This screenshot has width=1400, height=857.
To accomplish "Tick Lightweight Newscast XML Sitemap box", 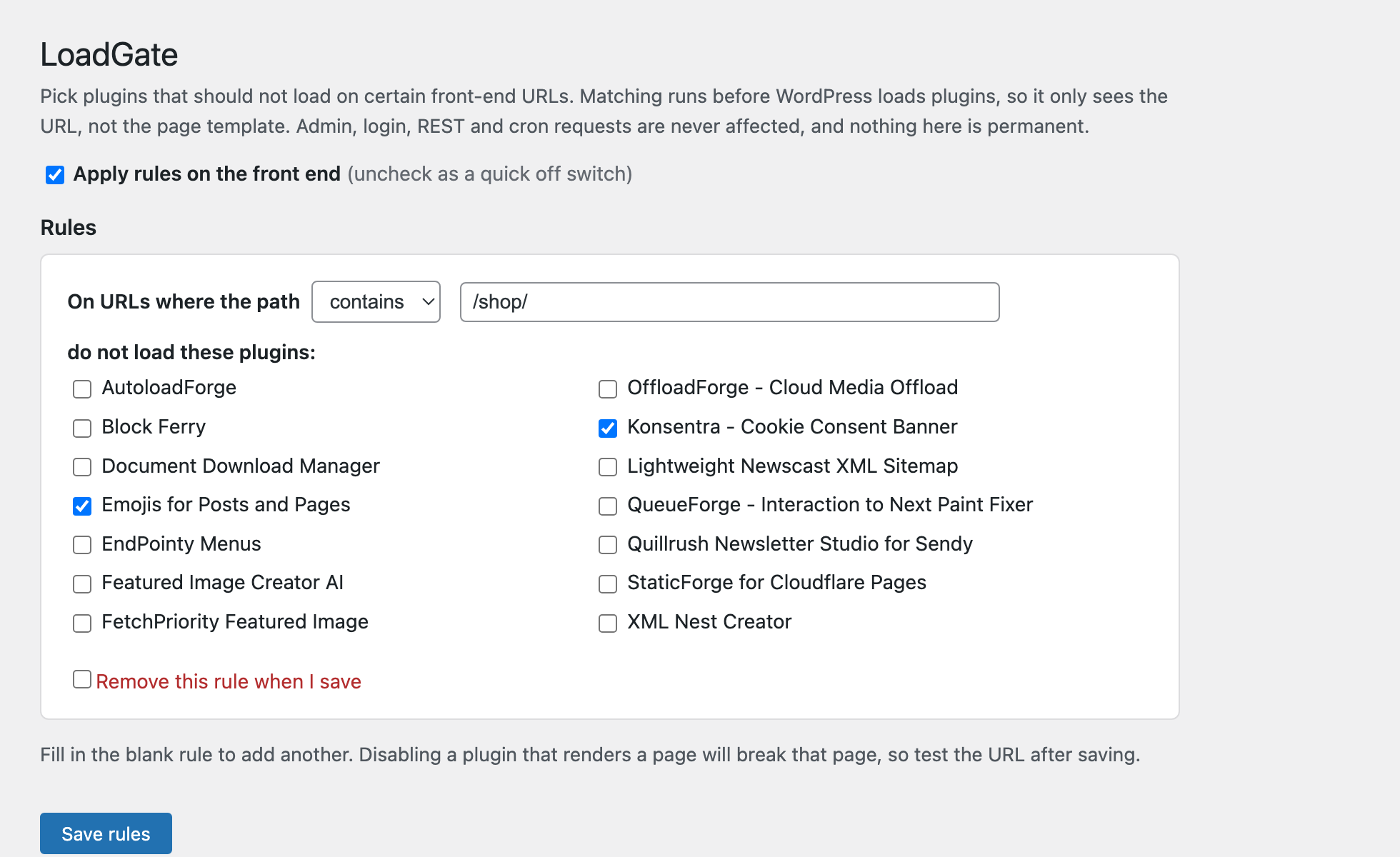I will click(x=608, y=466).
